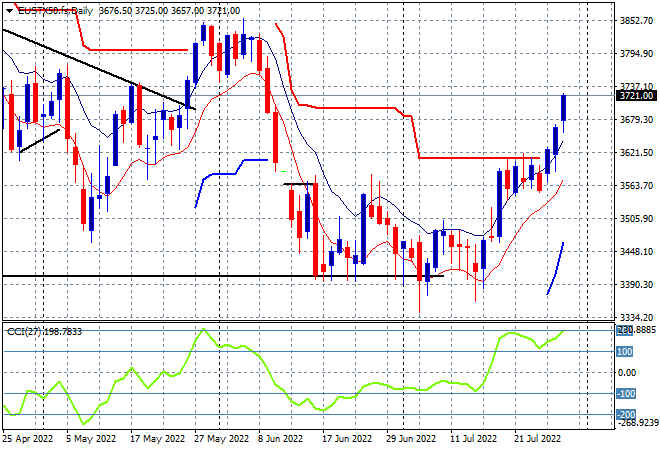The image size is (660, 450).
Task: Open the chart menu triangle beside EUSTX50
Action: (x=9, y=11)
